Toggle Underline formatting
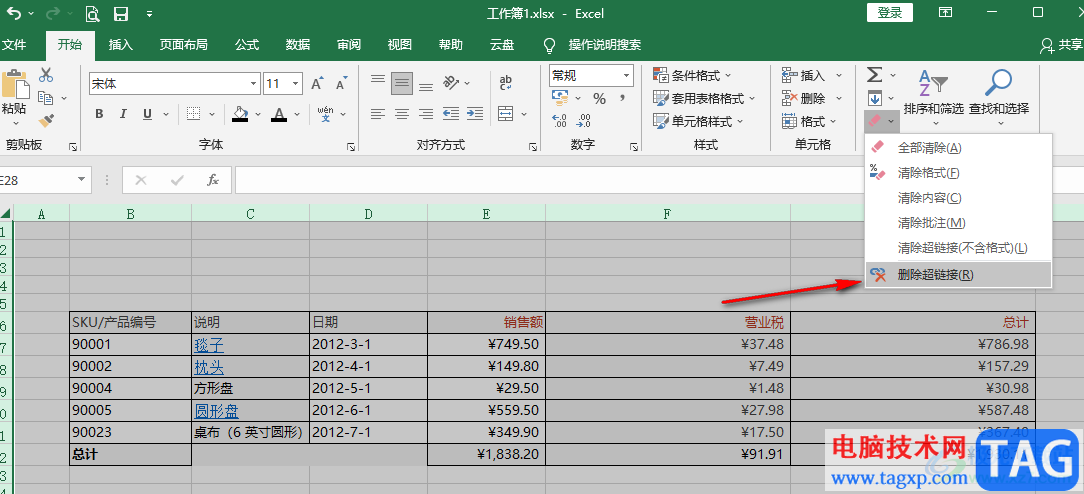This screenshot has height=494, width=1084. click(147, 114)
